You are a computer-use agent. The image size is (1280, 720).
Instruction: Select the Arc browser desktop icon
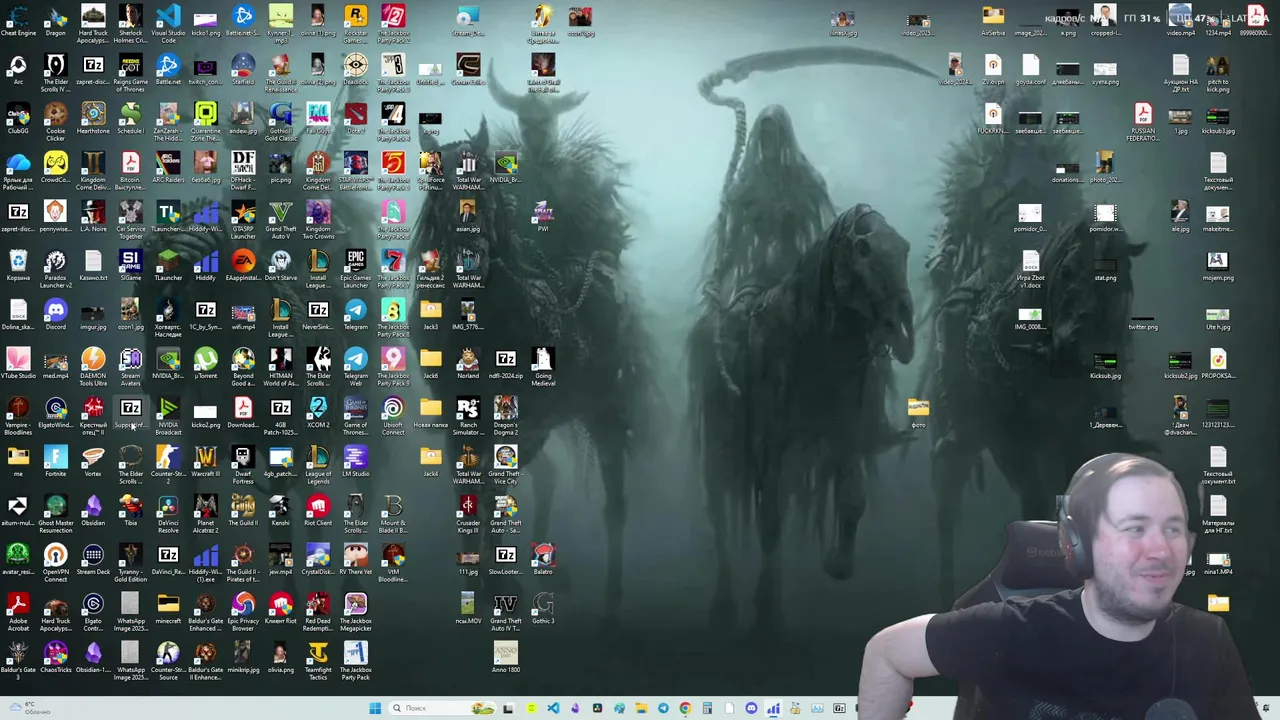[18, 66]
